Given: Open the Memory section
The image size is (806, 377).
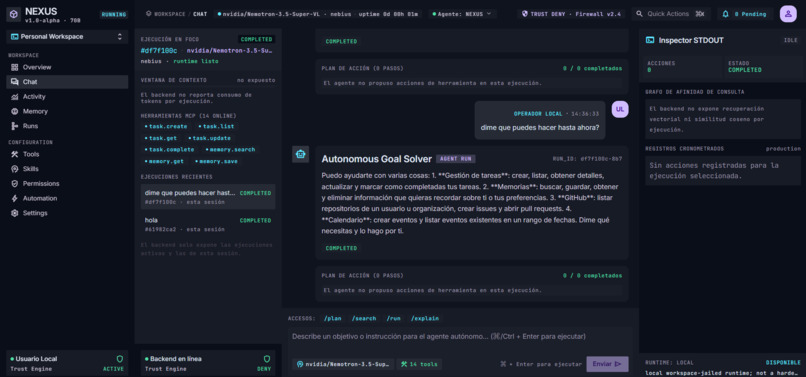Looking at the screenshot, I should [67, 111].
